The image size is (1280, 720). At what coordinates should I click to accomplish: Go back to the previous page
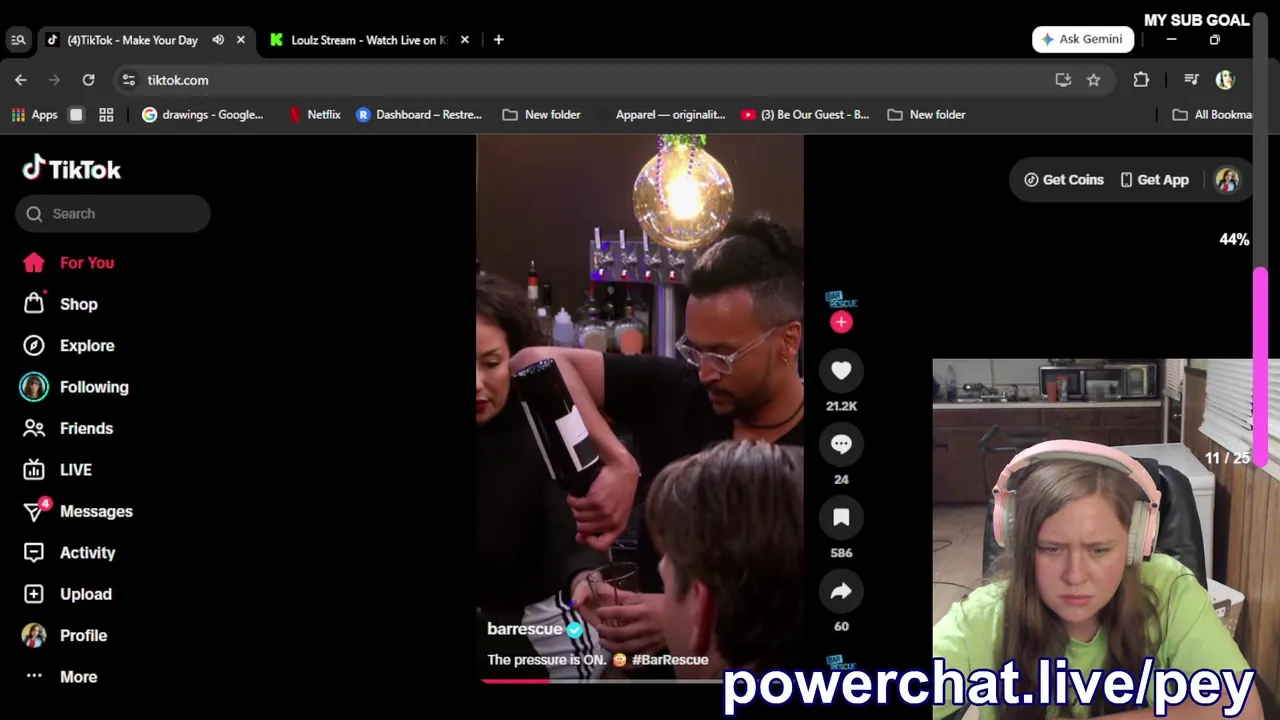pos(21,80)
